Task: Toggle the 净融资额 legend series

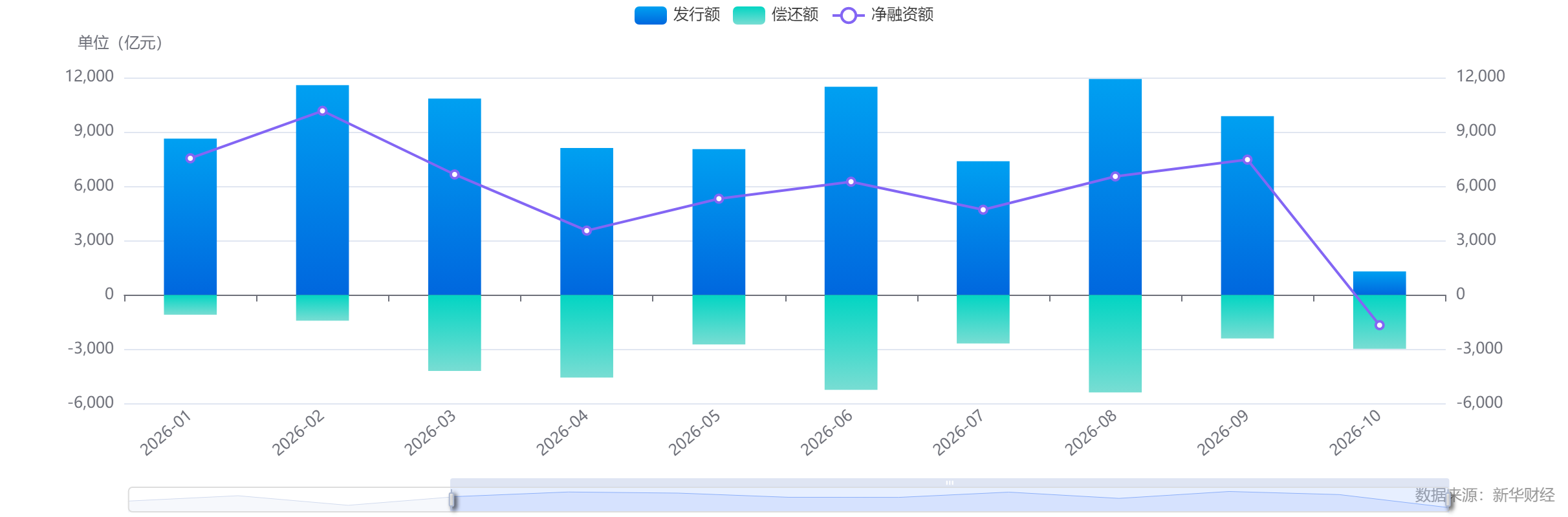Action: [883, 15]
